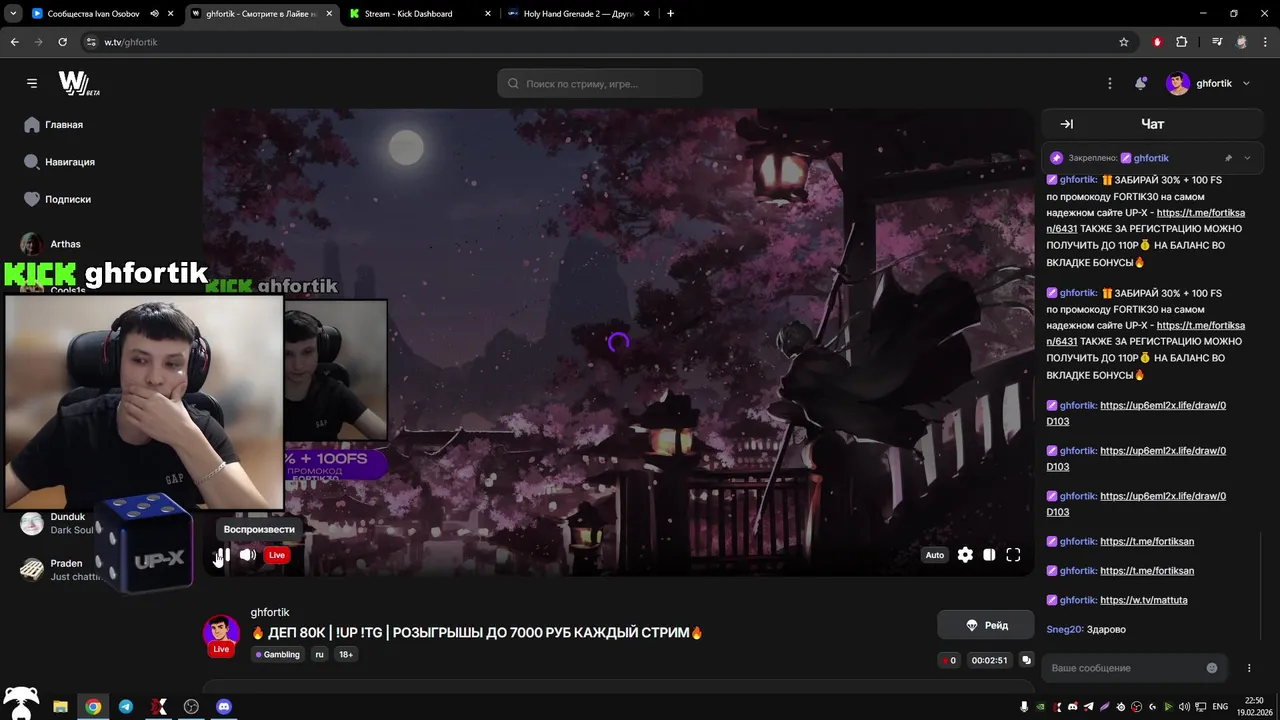1280x720 pixels.
Task: Open Навигация in sidebar
Action: coord(59,162)
